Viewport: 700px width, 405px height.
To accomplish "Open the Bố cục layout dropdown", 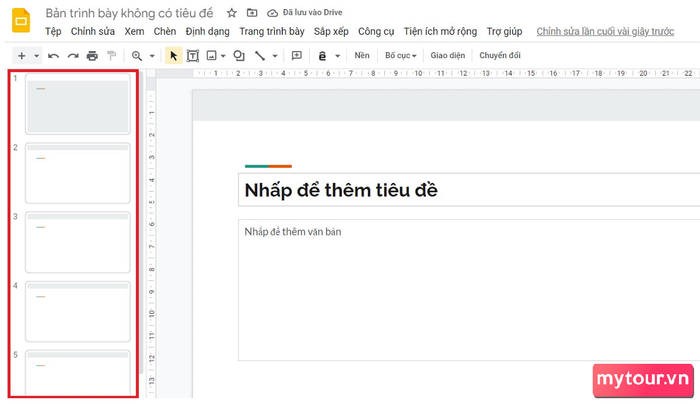I will 400,55.
